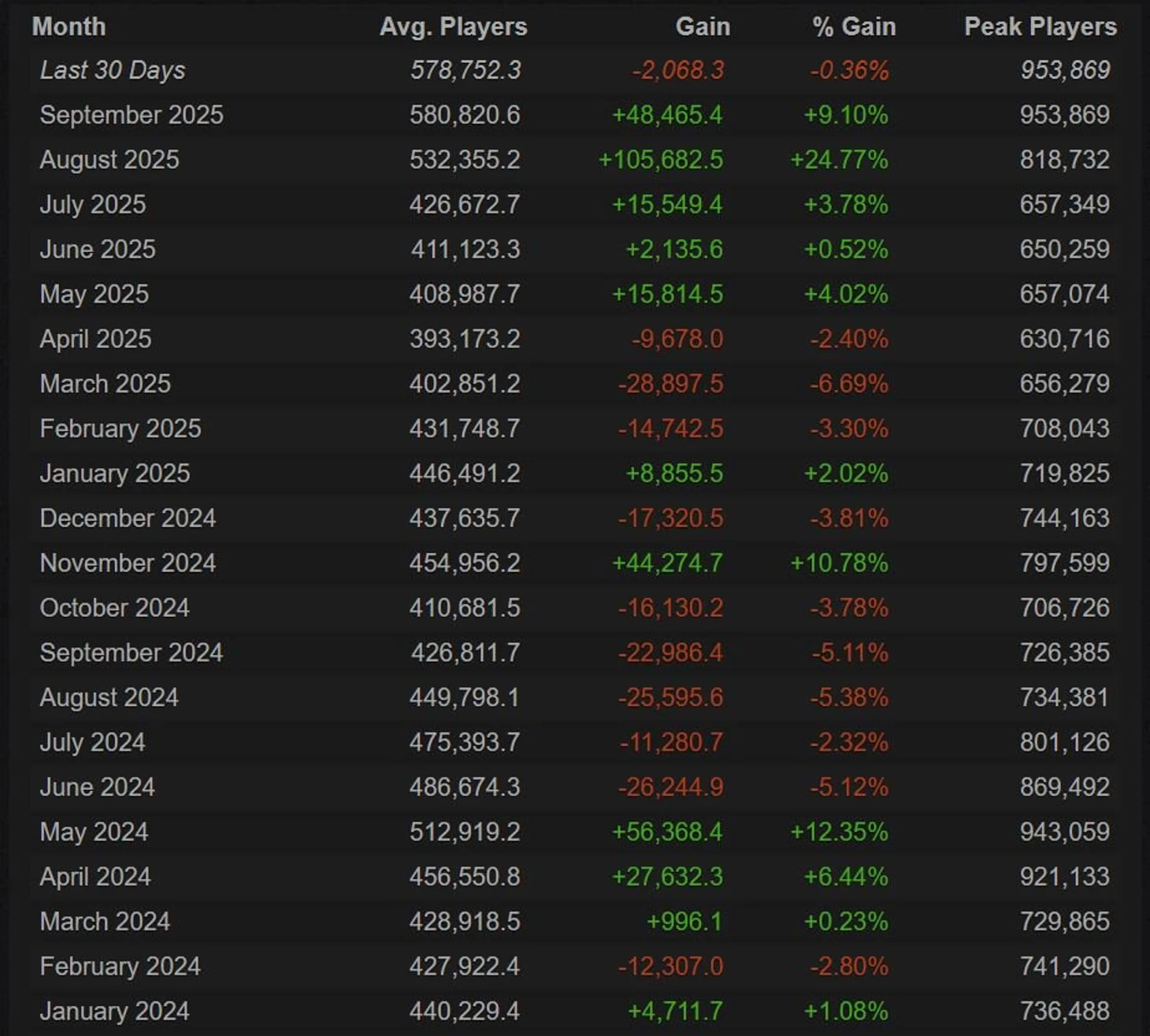Click April 2025 average players 393,173.2

[464, 339]
